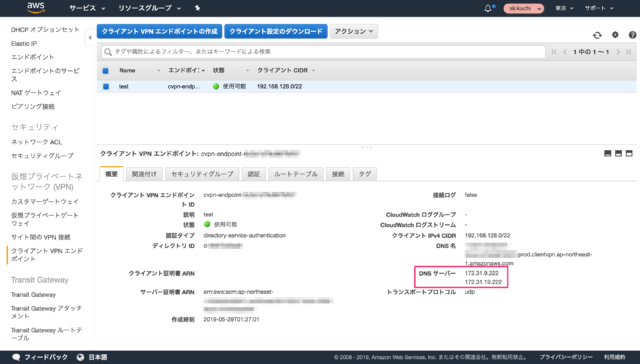Open セキュリティグループ in sidebar
The height and width of the screenshot is (364, 640).
[42, 155]
